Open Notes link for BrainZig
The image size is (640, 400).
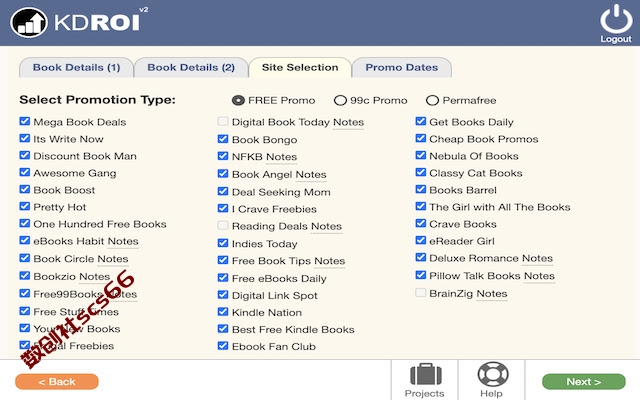pos(492,293)
